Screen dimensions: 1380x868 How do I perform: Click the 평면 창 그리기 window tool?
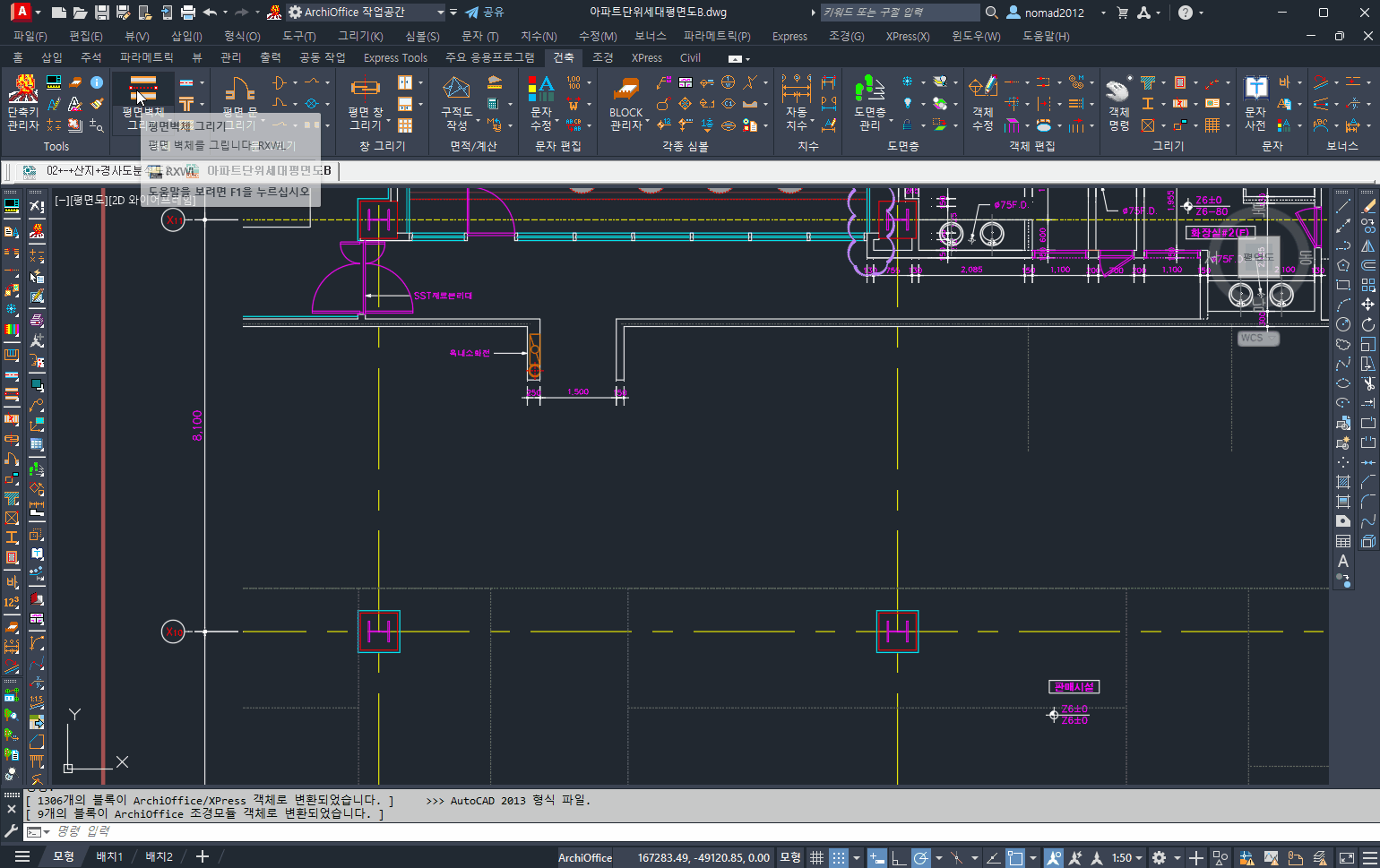pos(365,90)
